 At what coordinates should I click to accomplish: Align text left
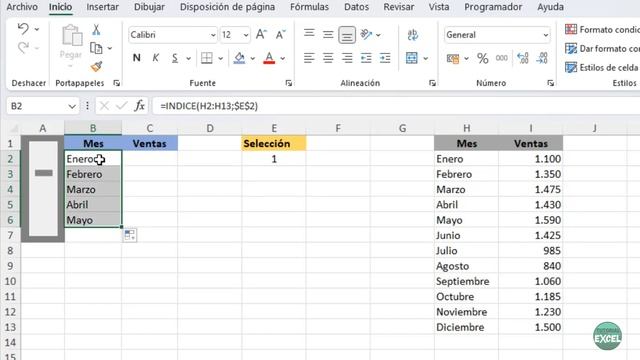click(x=309, y=58)
